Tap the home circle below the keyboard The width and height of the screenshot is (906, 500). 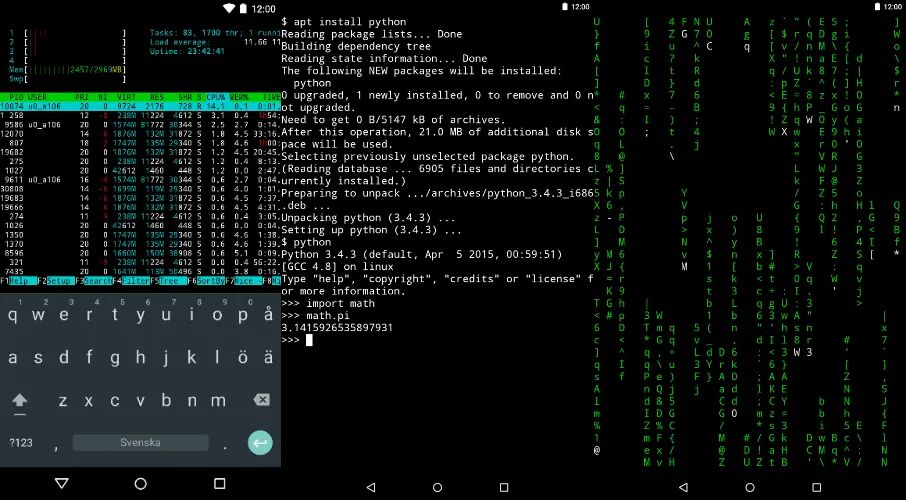click(x=140, y=484)
